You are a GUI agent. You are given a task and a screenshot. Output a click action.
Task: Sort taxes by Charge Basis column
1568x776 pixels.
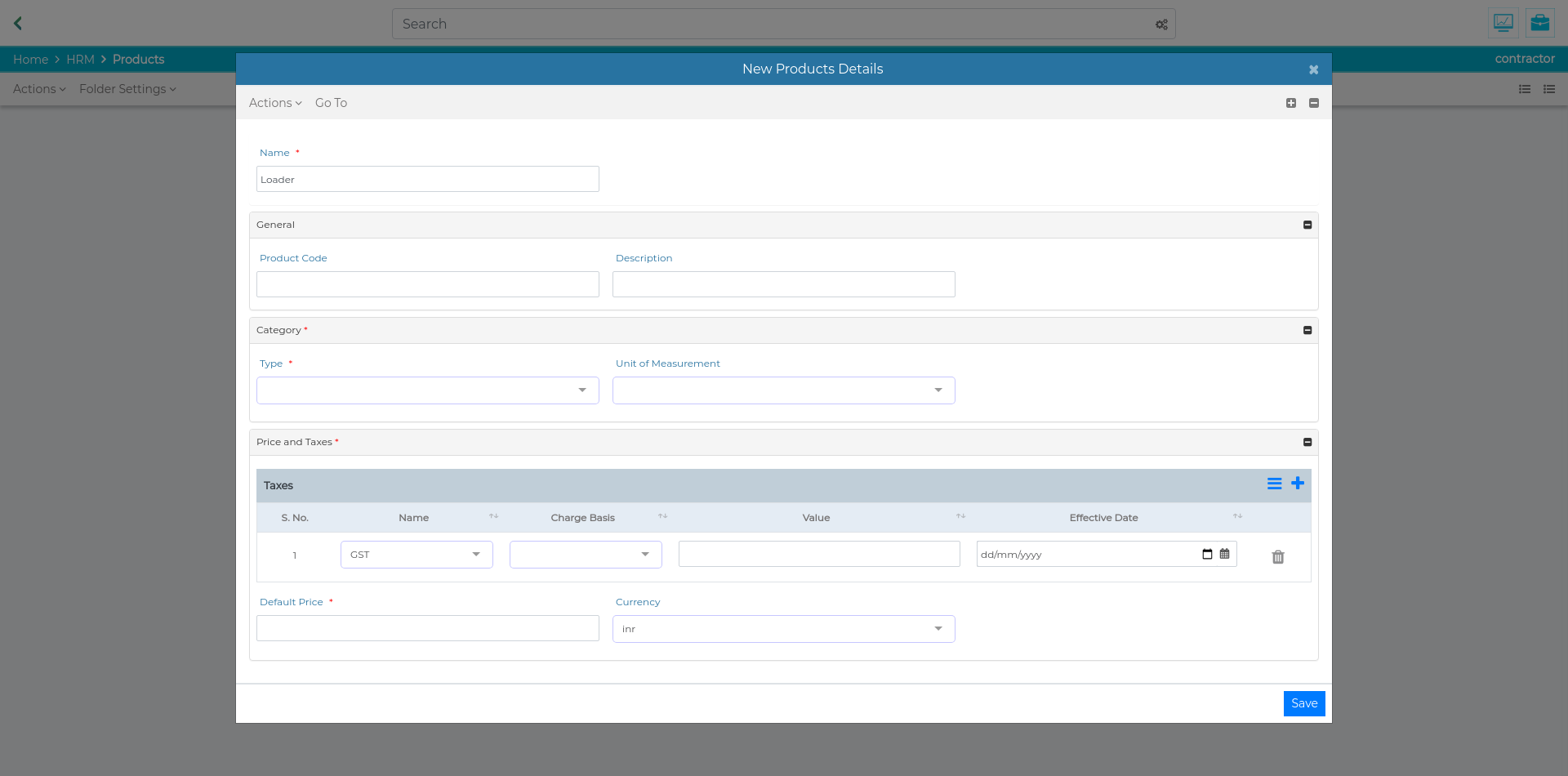click(x=663, y=516)
